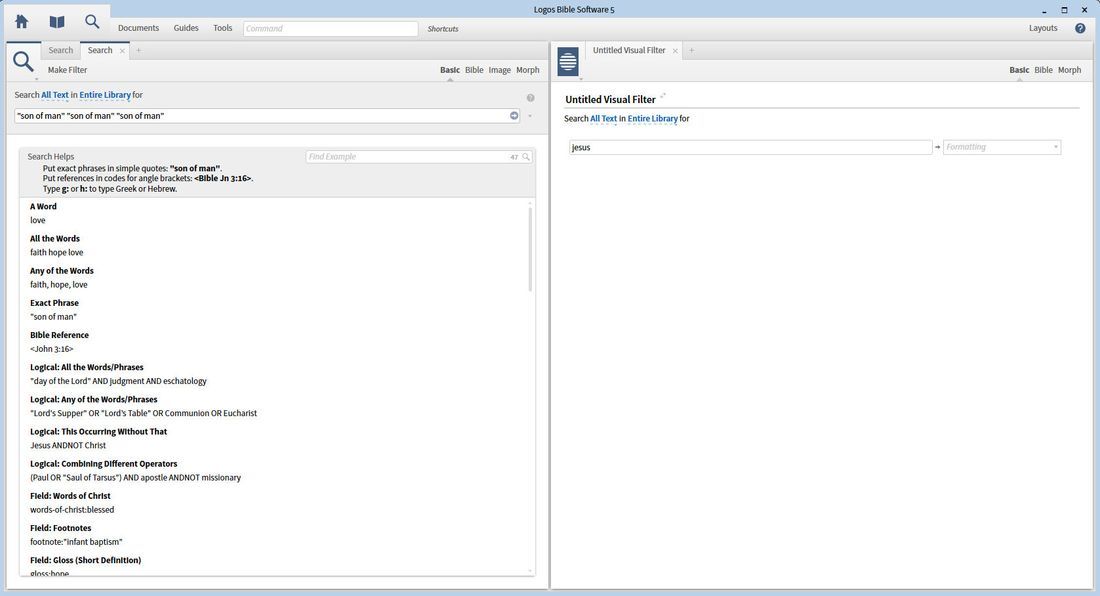Screen dimensions: 1100x596
Task: Select words-of-christ:blessed example
Action: click(72, 510)
